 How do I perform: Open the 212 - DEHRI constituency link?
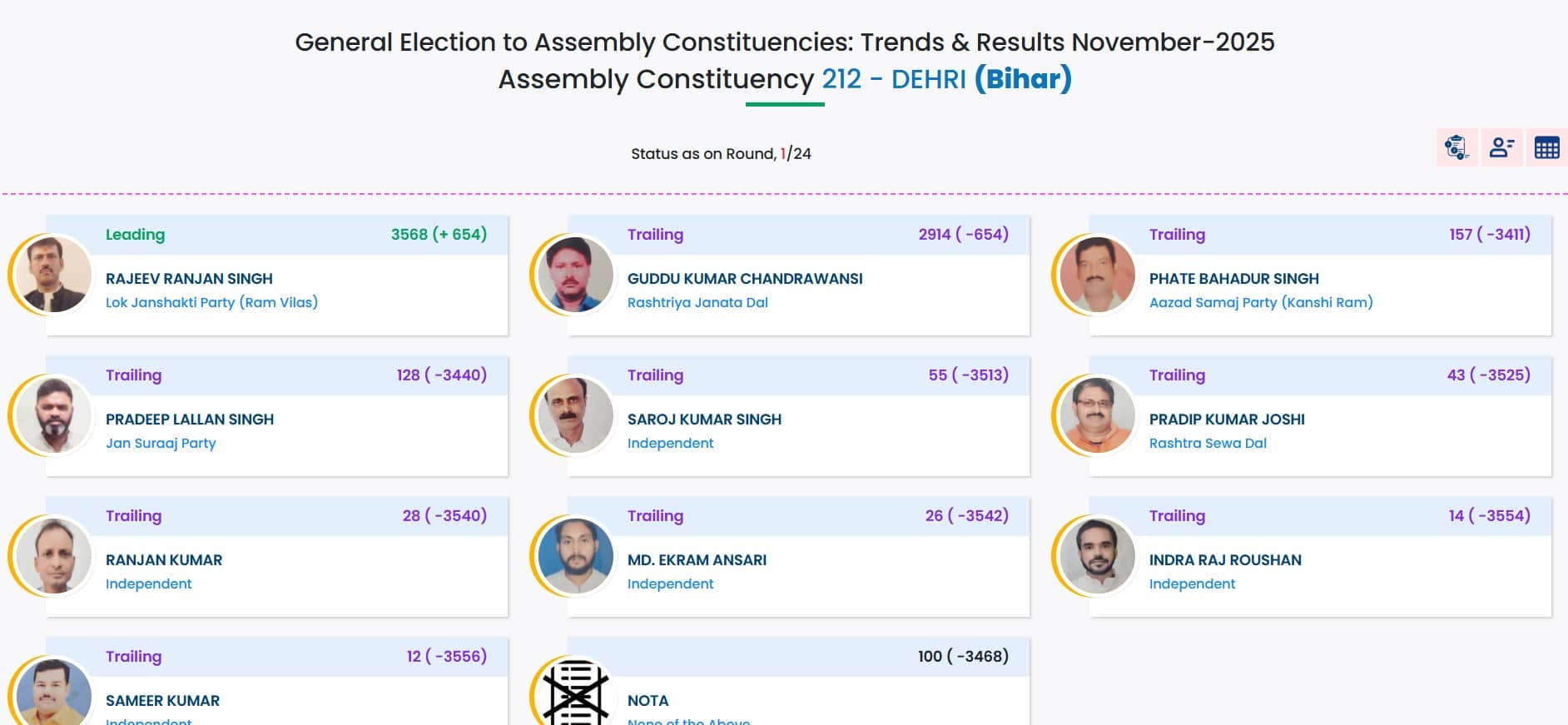[x=893, y=79]
